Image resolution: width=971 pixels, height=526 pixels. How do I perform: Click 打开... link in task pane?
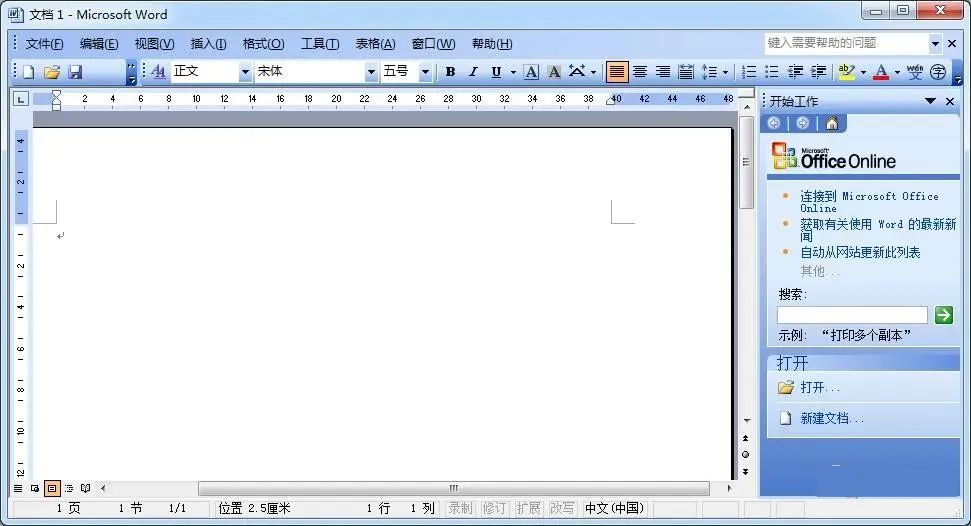pos(820,387)
